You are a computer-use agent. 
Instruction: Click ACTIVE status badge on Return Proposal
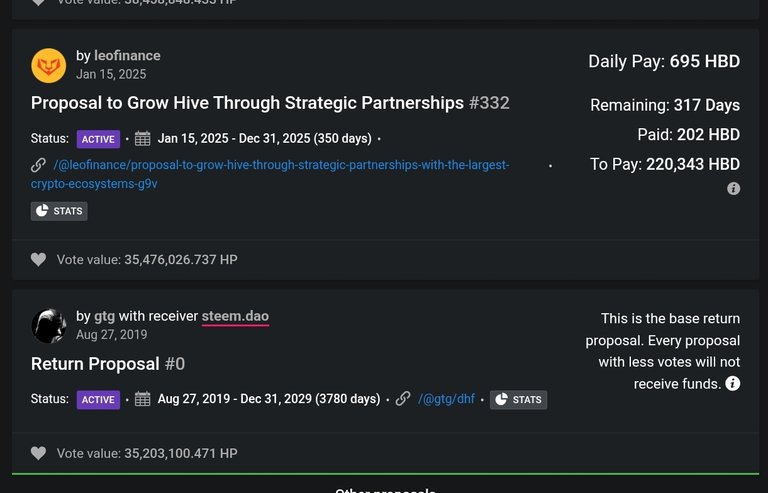[x=98, y=399]
